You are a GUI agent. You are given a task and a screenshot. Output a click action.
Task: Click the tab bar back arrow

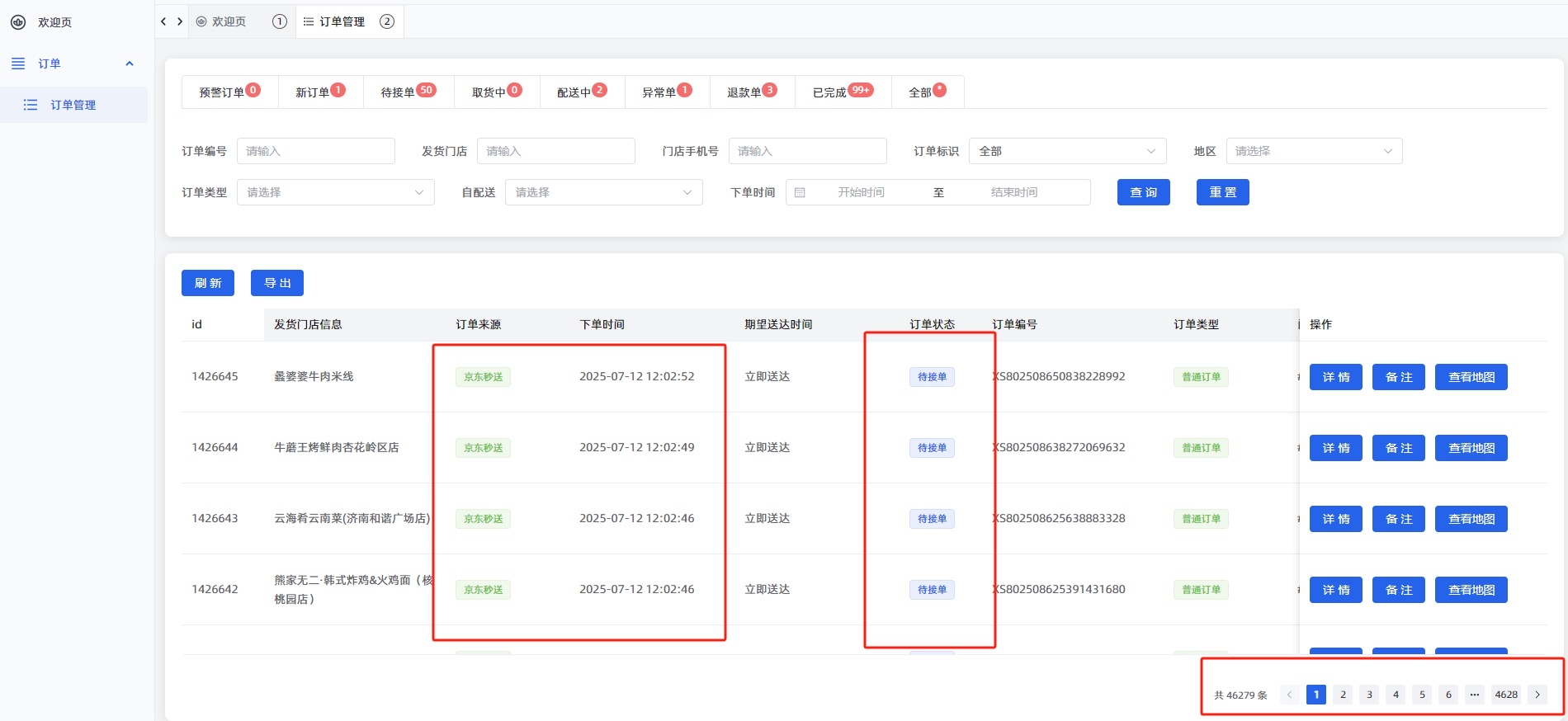(x=163, y=21)
